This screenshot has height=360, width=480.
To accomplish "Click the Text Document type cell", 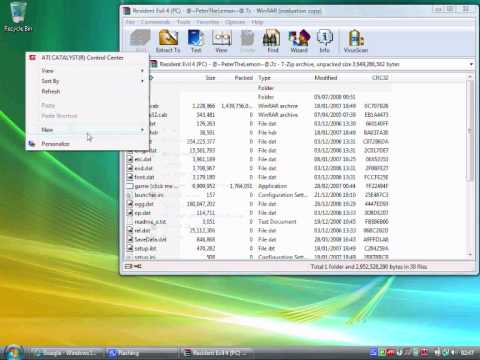I will 277,222.
